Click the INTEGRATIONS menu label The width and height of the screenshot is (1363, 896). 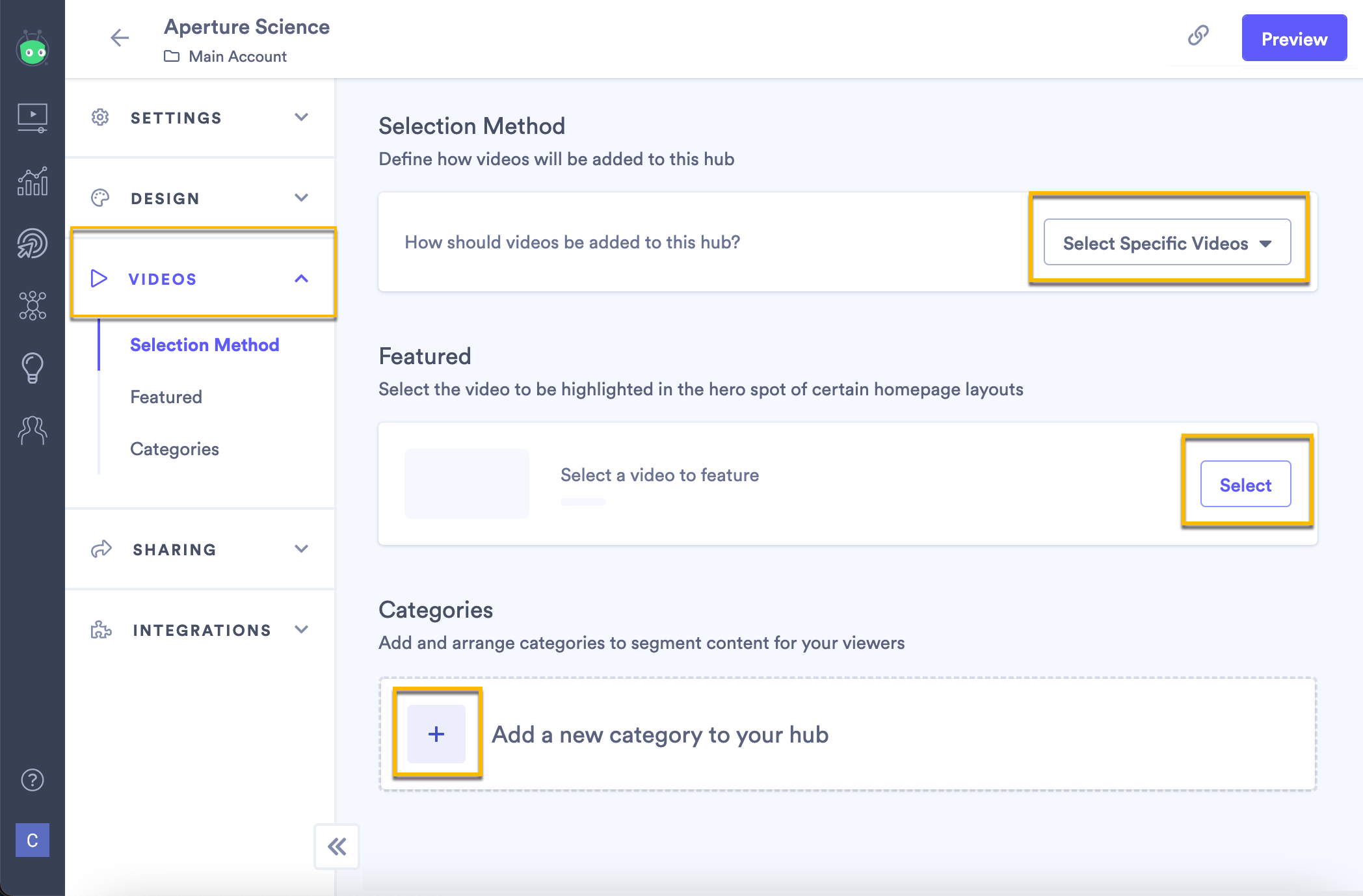tap(202, 630)
